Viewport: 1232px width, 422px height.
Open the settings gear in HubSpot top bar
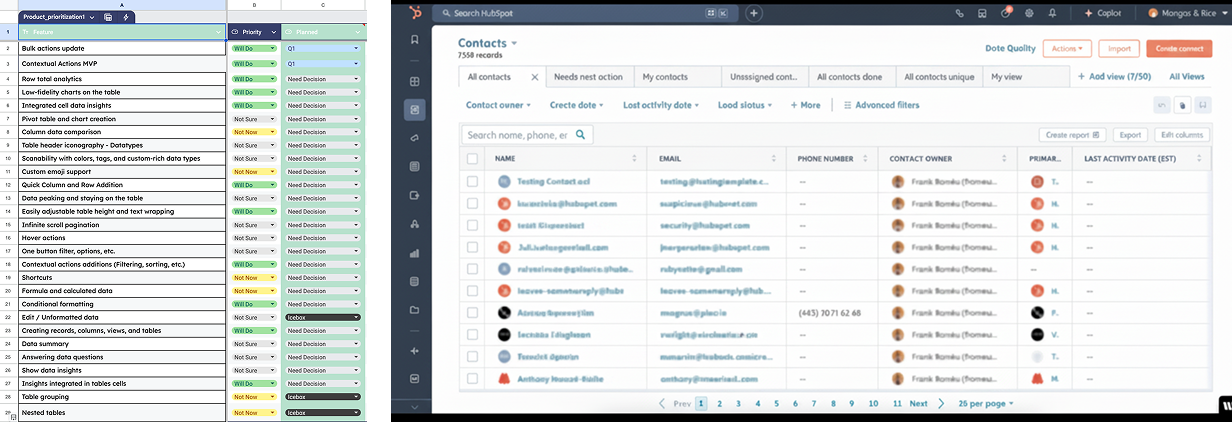(1029, 13)
